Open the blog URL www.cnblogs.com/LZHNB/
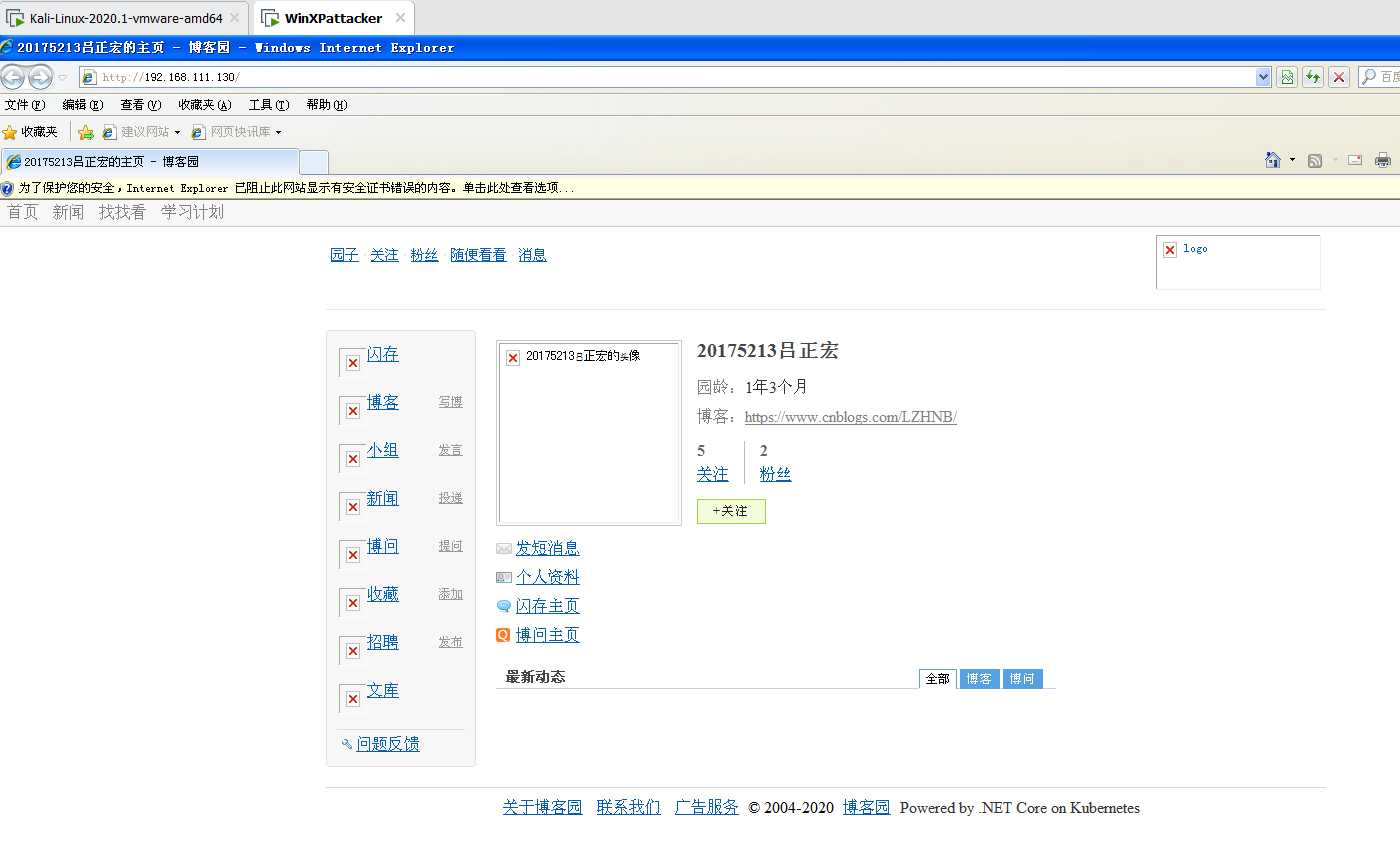 [851, 417]
